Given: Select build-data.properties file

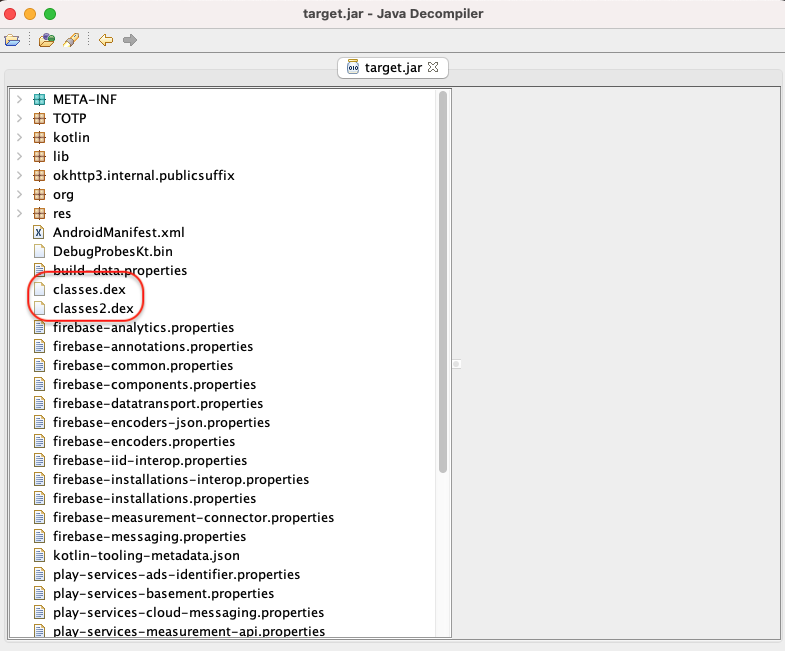Looking at the screenshot, I should pyautogui.click(x=120, y=270).
